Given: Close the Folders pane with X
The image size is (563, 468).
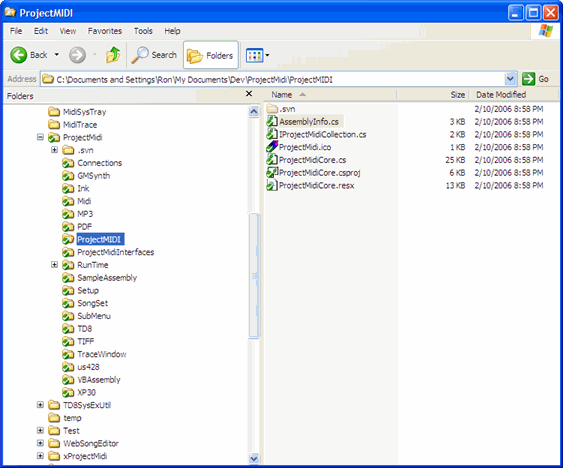Looking at the screenshot, I should click(249, 94).
